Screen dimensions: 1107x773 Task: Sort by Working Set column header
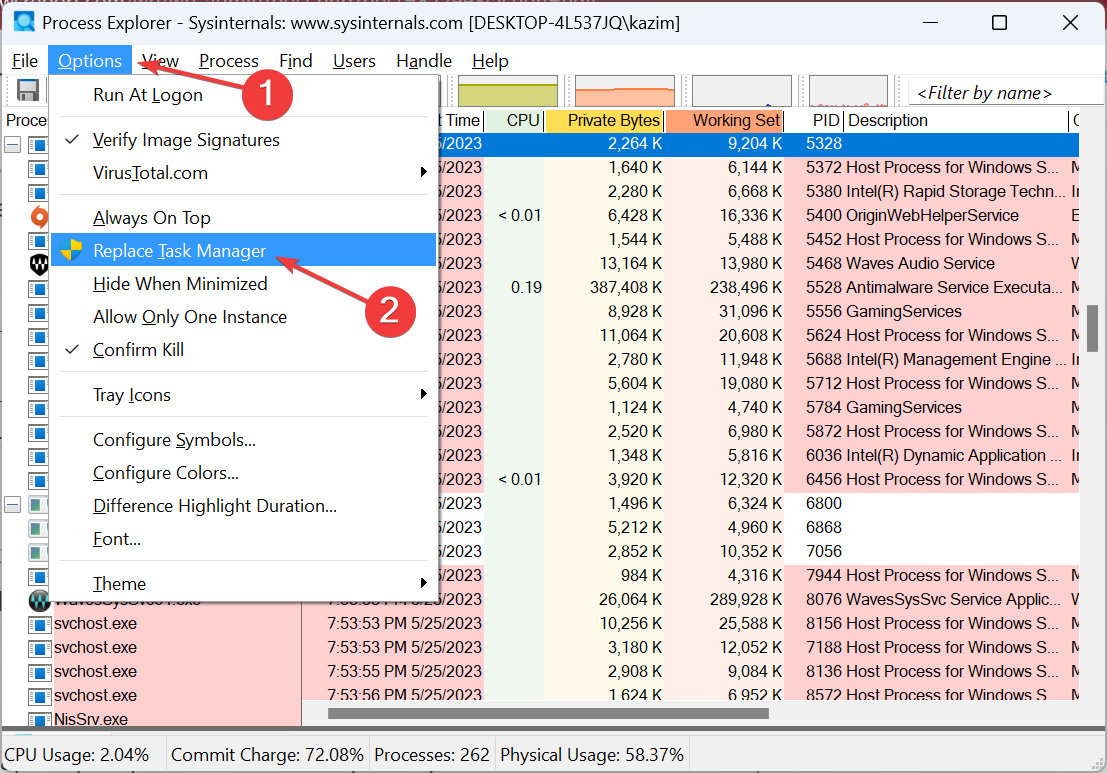click(725, 121)
